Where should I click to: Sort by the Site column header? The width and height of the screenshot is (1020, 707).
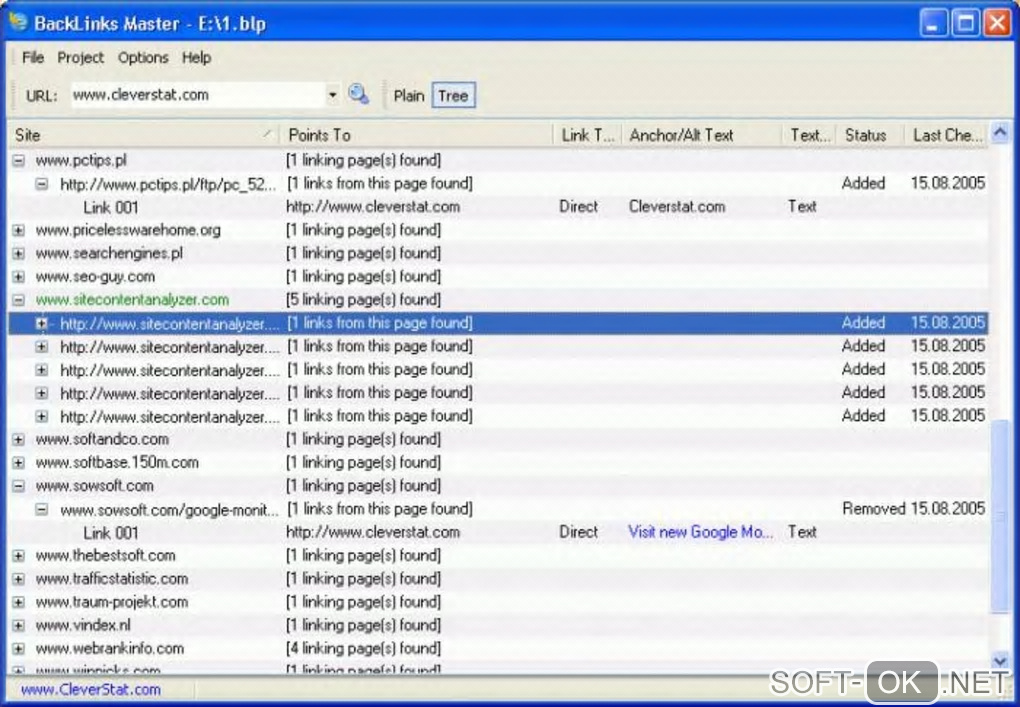click(x=143, y=135)
